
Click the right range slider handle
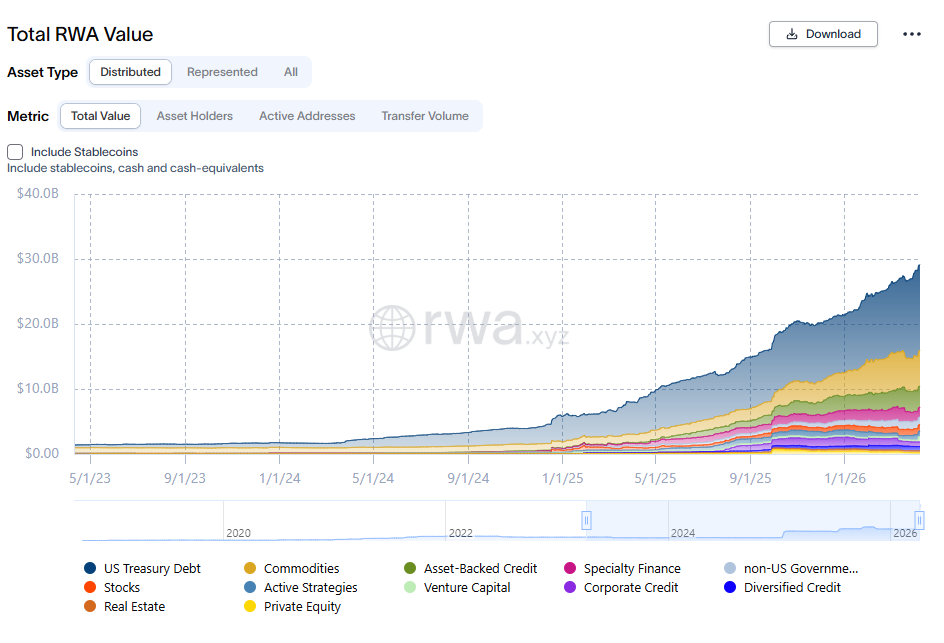tap(920, 520)
